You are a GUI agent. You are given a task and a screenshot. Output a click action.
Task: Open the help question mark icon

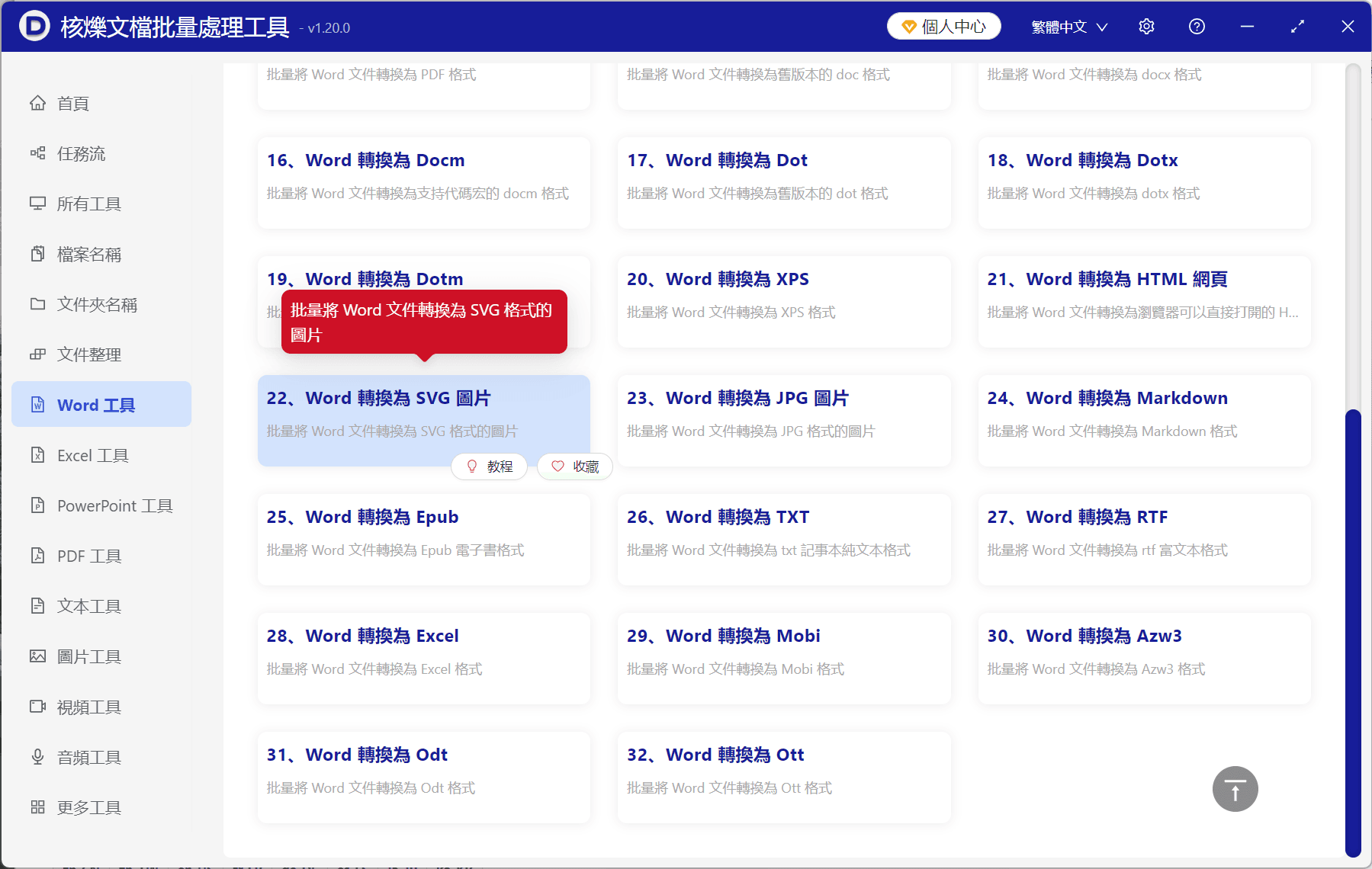point(1196,26)
